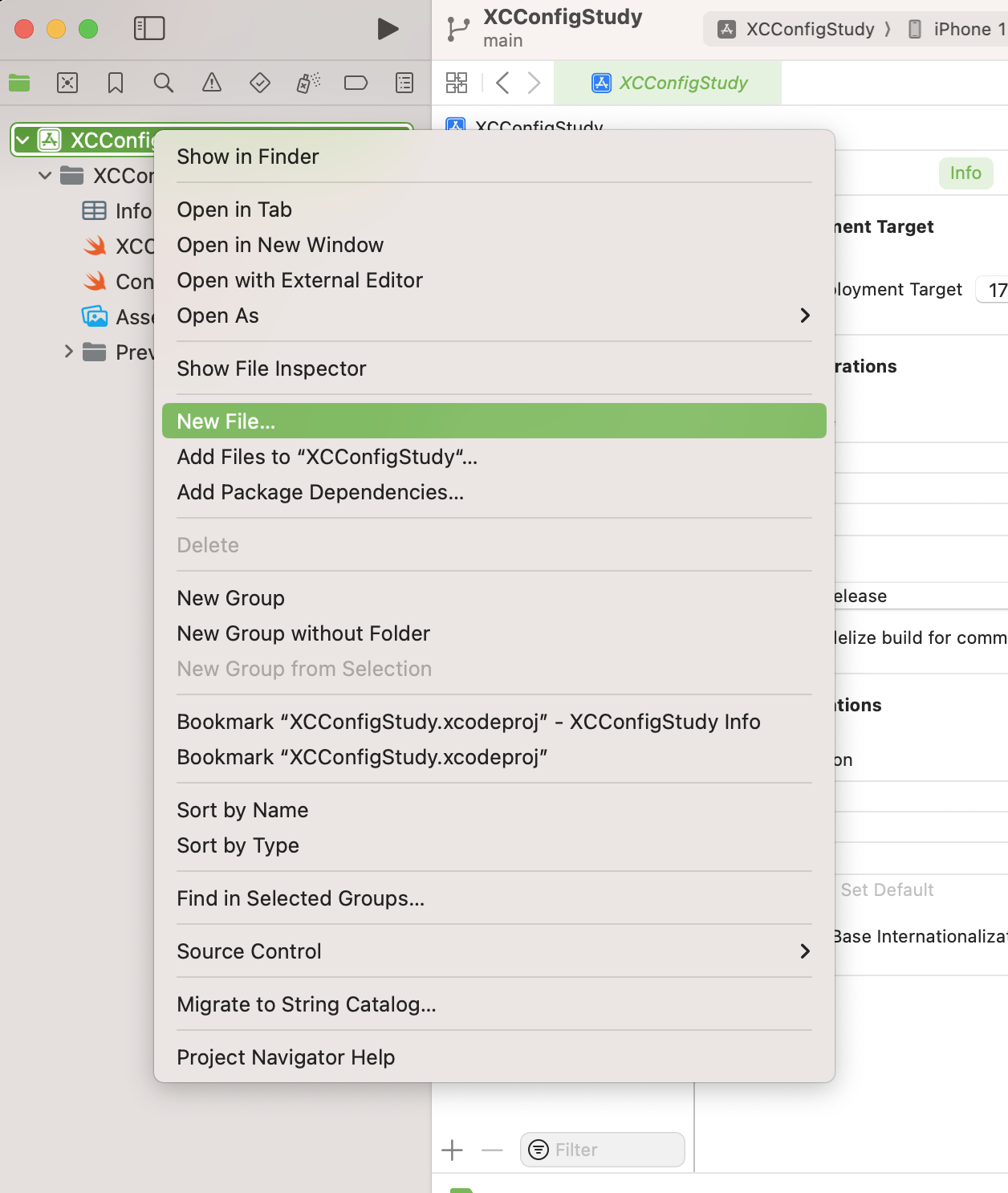The height and width of the screenshot is (1193, 1008).
Task: Choose Open in Tab
Action: (494, 210)
